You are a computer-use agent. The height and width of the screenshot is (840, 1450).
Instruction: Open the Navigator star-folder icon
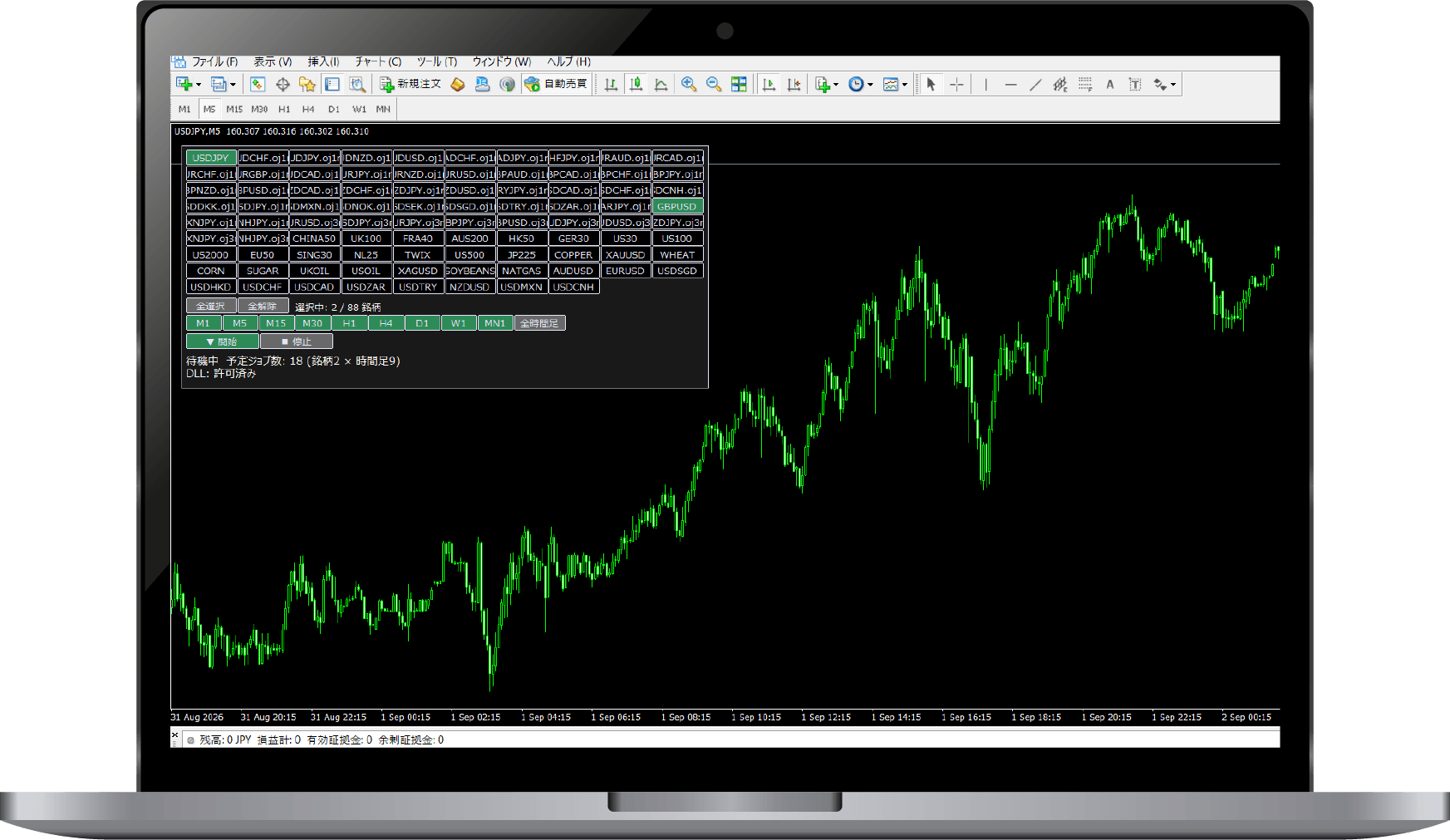307,84
